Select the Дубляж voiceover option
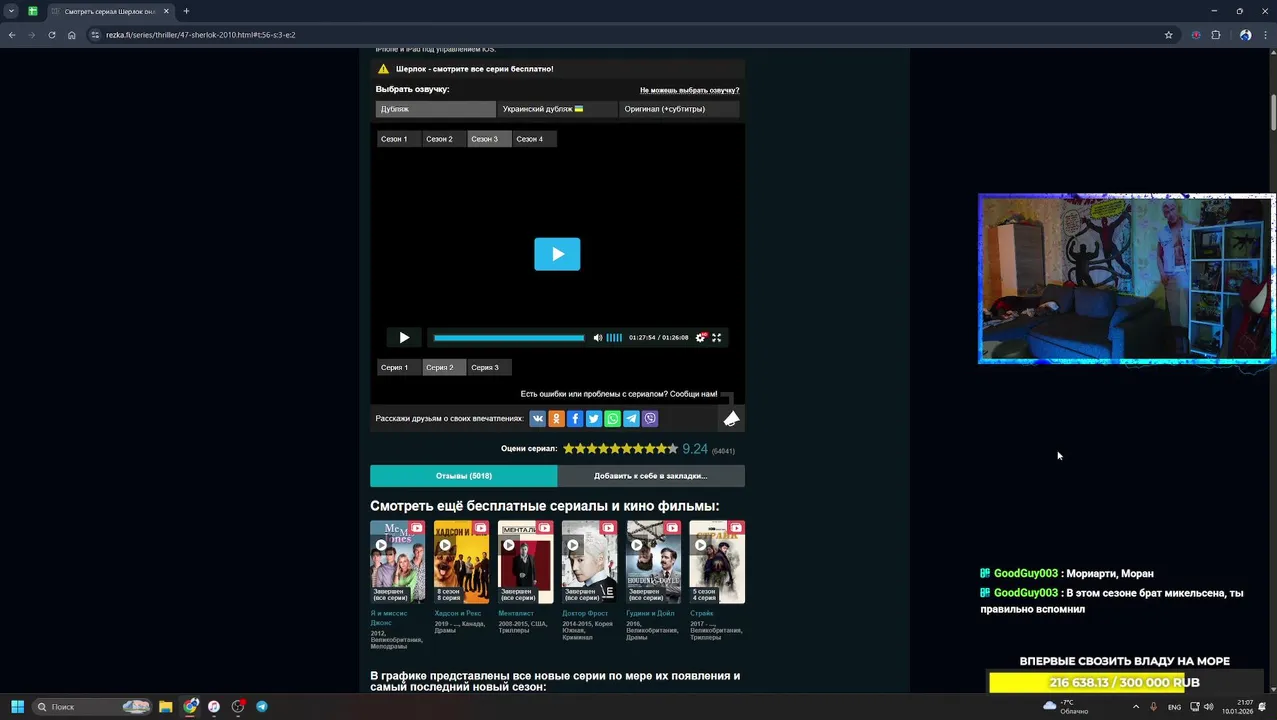The image size is (1277, 720). click(x=435, y=109)
